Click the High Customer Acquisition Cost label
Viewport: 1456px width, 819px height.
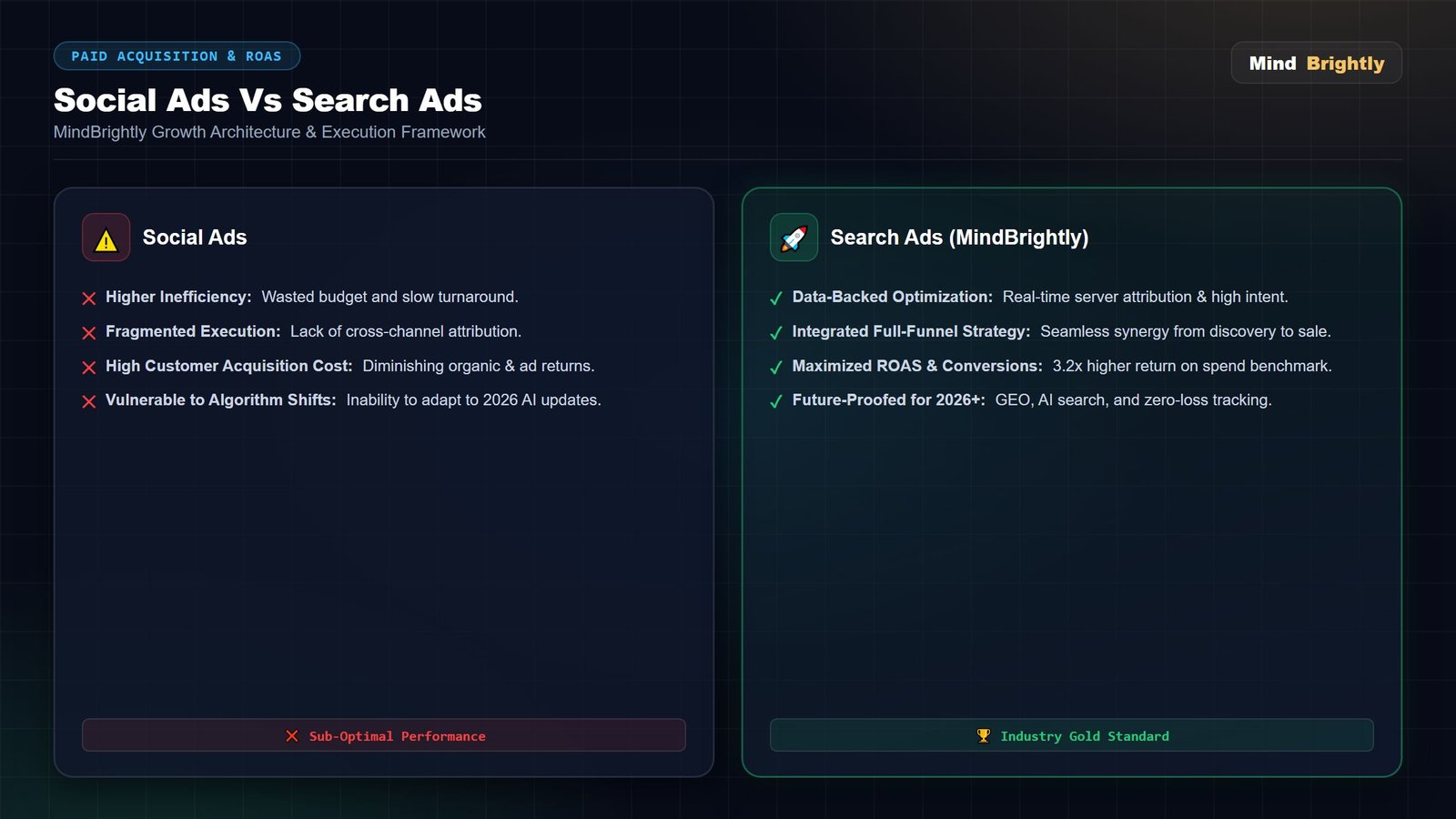229,366
